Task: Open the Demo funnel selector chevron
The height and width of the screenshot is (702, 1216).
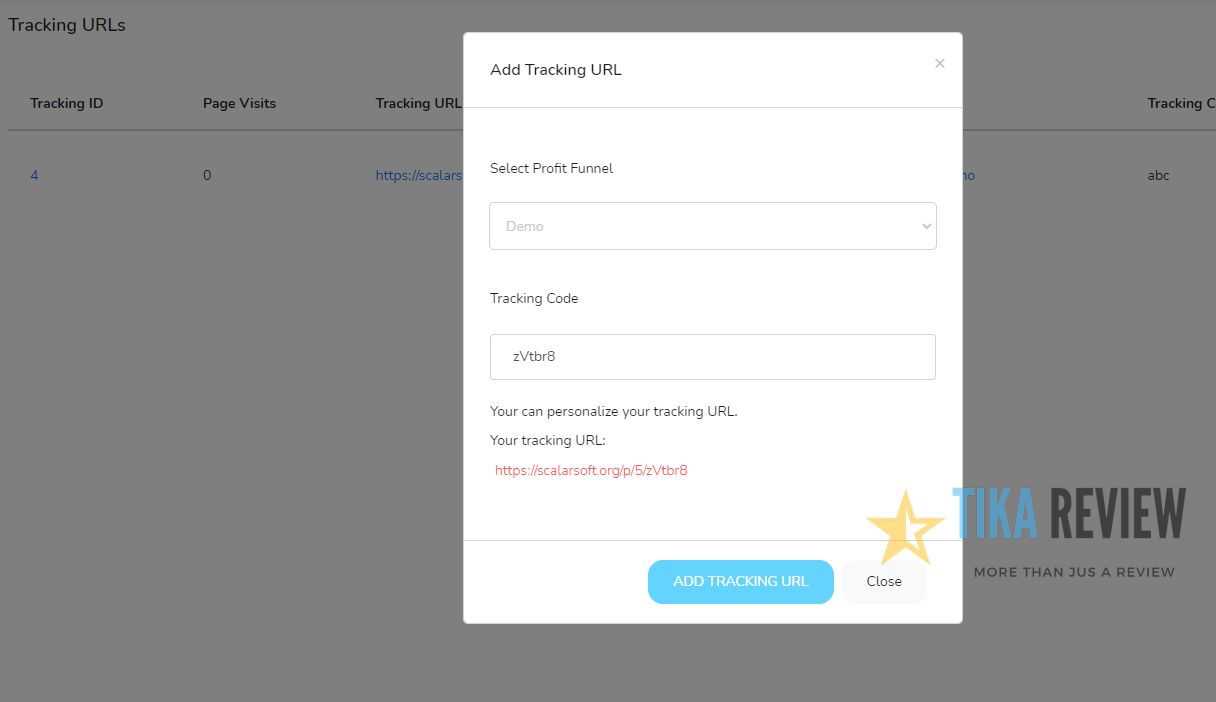Action: point(924,226)
